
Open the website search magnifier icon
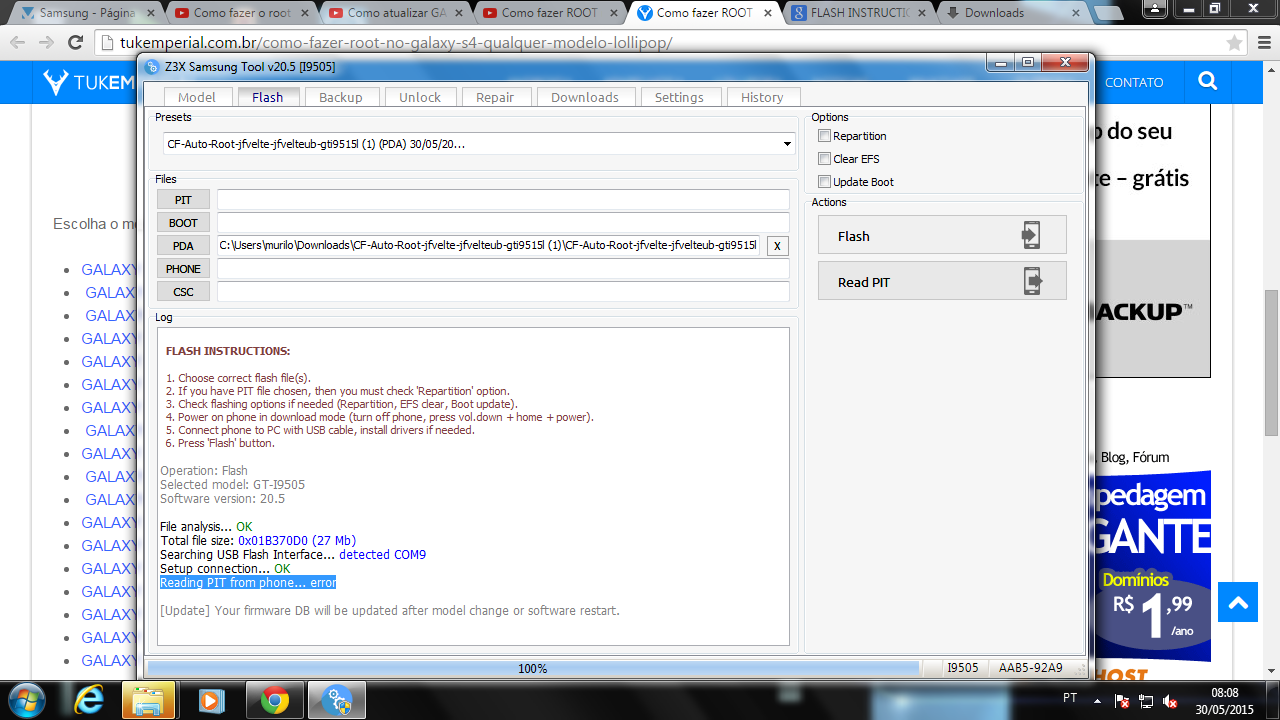[x=1208, y=82]
